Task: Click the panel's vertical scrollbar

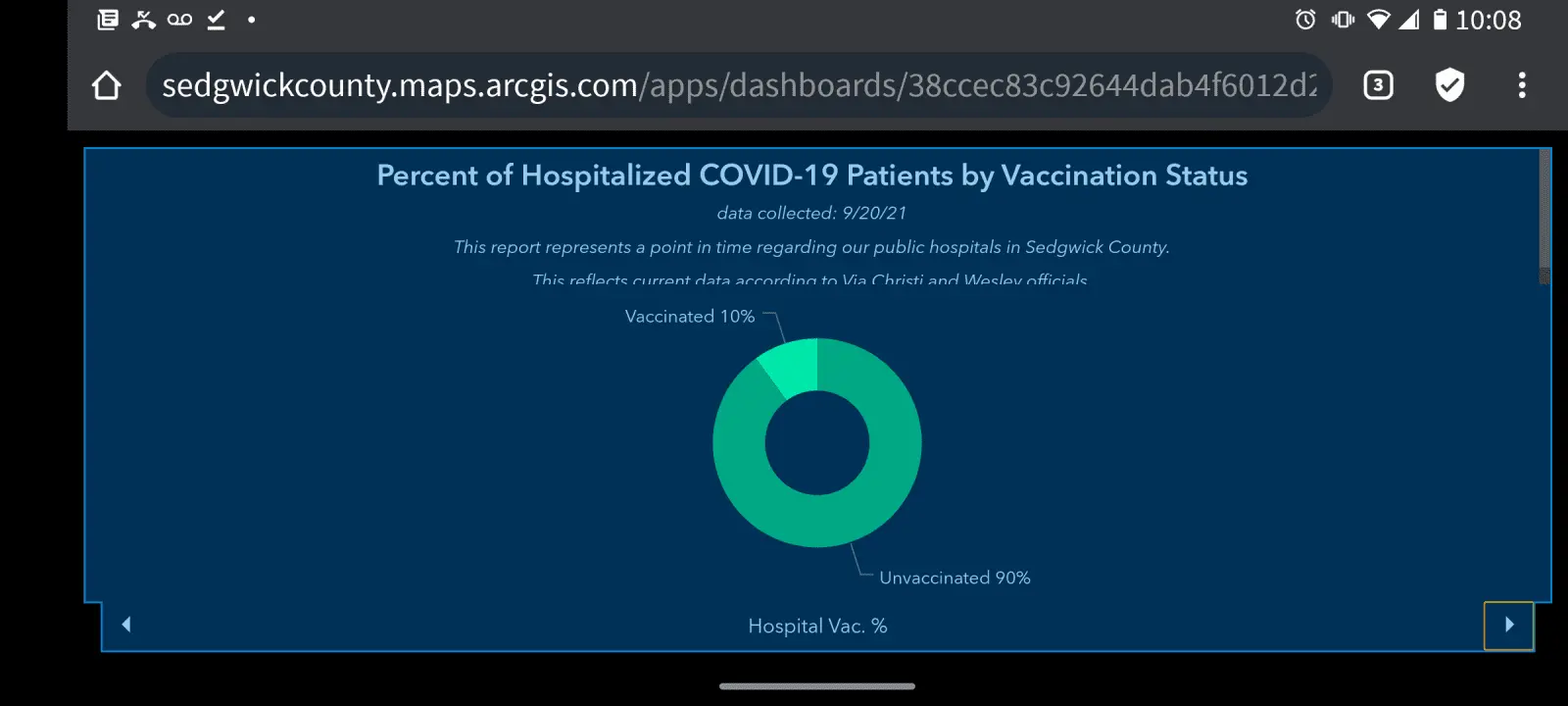Action: (x=1544, y=216)
